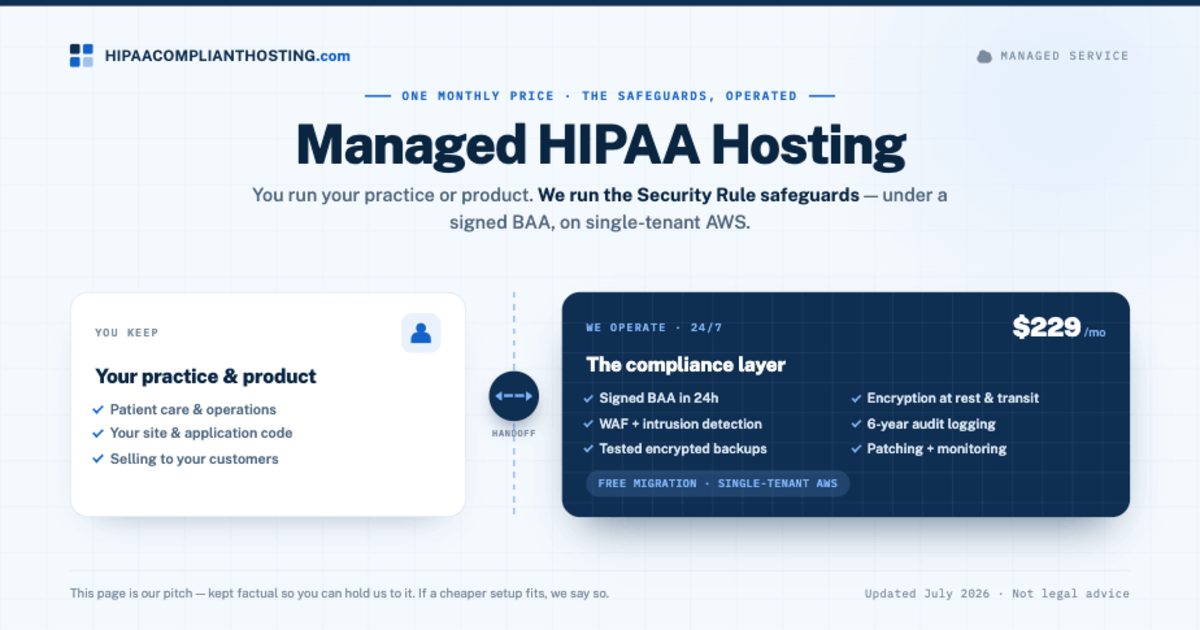Viewport: 1200px width, 630px height.
Task: Click the user avatar icon in You Keep card
Action: [x=421, y=333]
